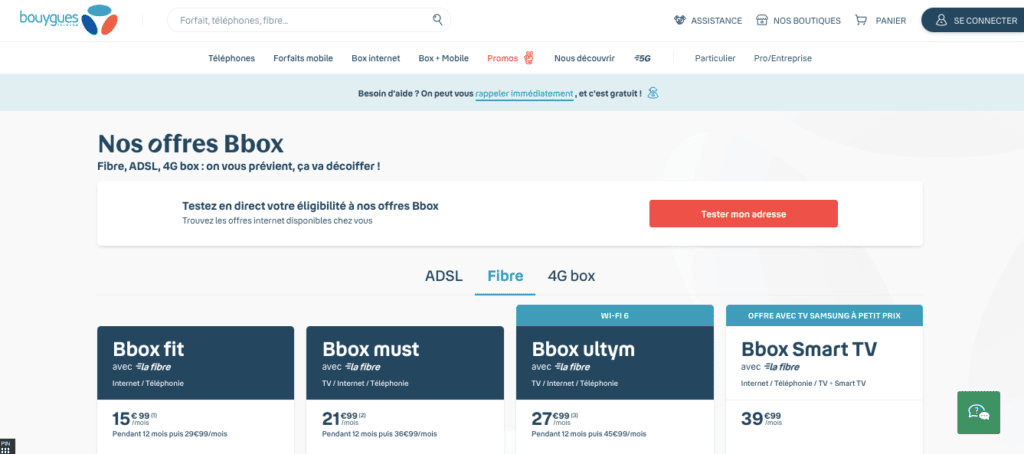Click the rappeler immédiatement link
This screenshot has width=1024, height=454.
tap(524, 93)
